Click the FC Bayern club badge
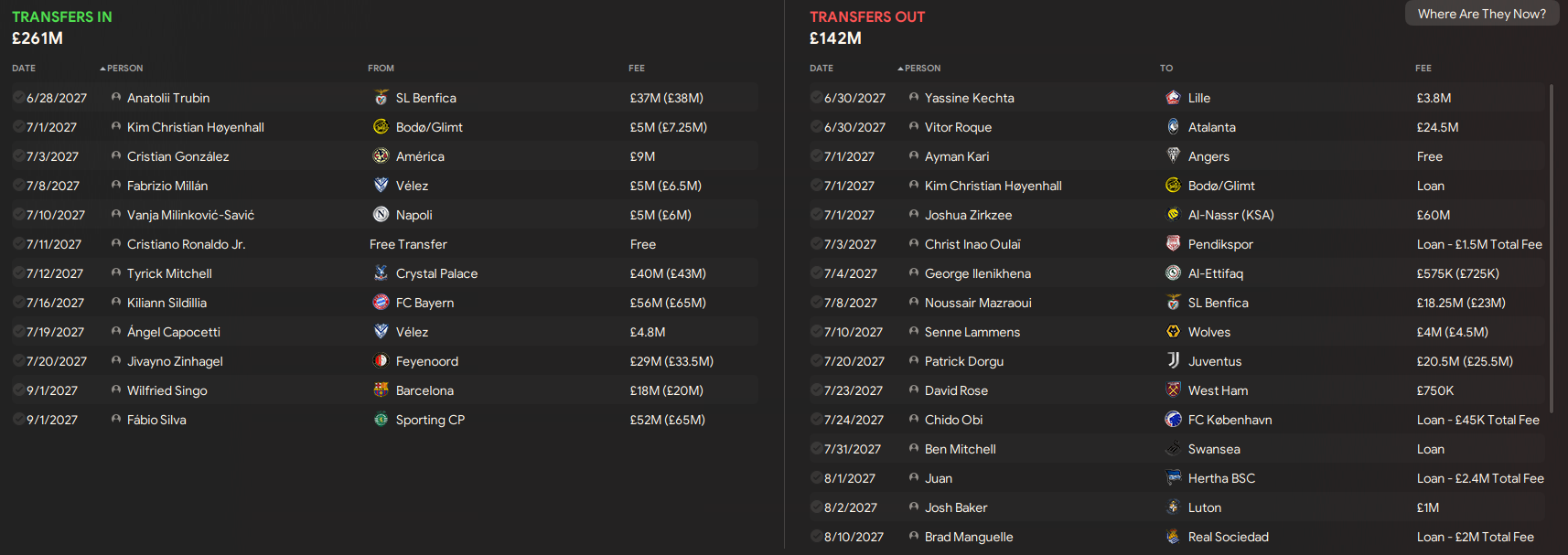 (x=381, y=303)
